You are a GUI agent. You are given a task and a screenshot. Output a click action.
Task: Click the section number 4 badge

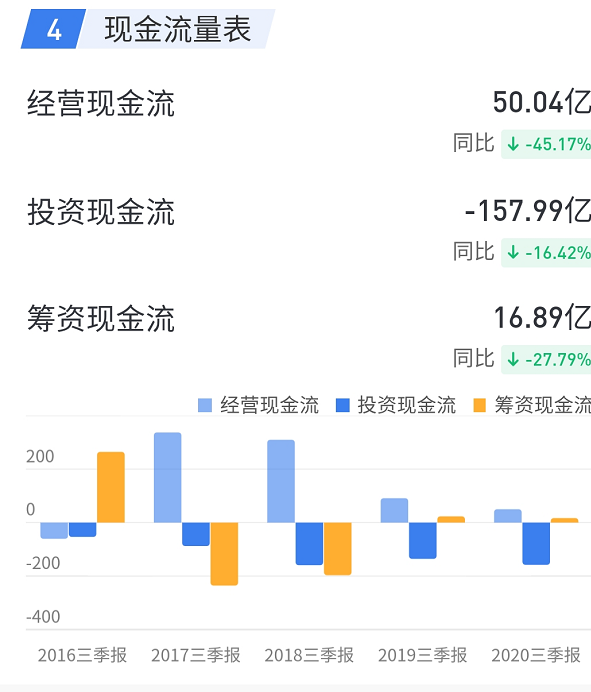(x=53, y=29)
